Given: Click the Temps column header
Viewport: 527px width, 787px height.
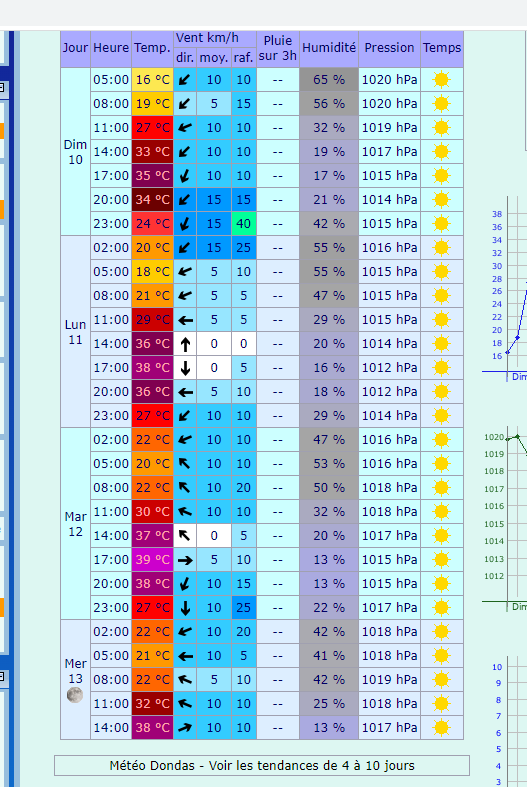Looking at the screenshot, I should click(442, 48).
